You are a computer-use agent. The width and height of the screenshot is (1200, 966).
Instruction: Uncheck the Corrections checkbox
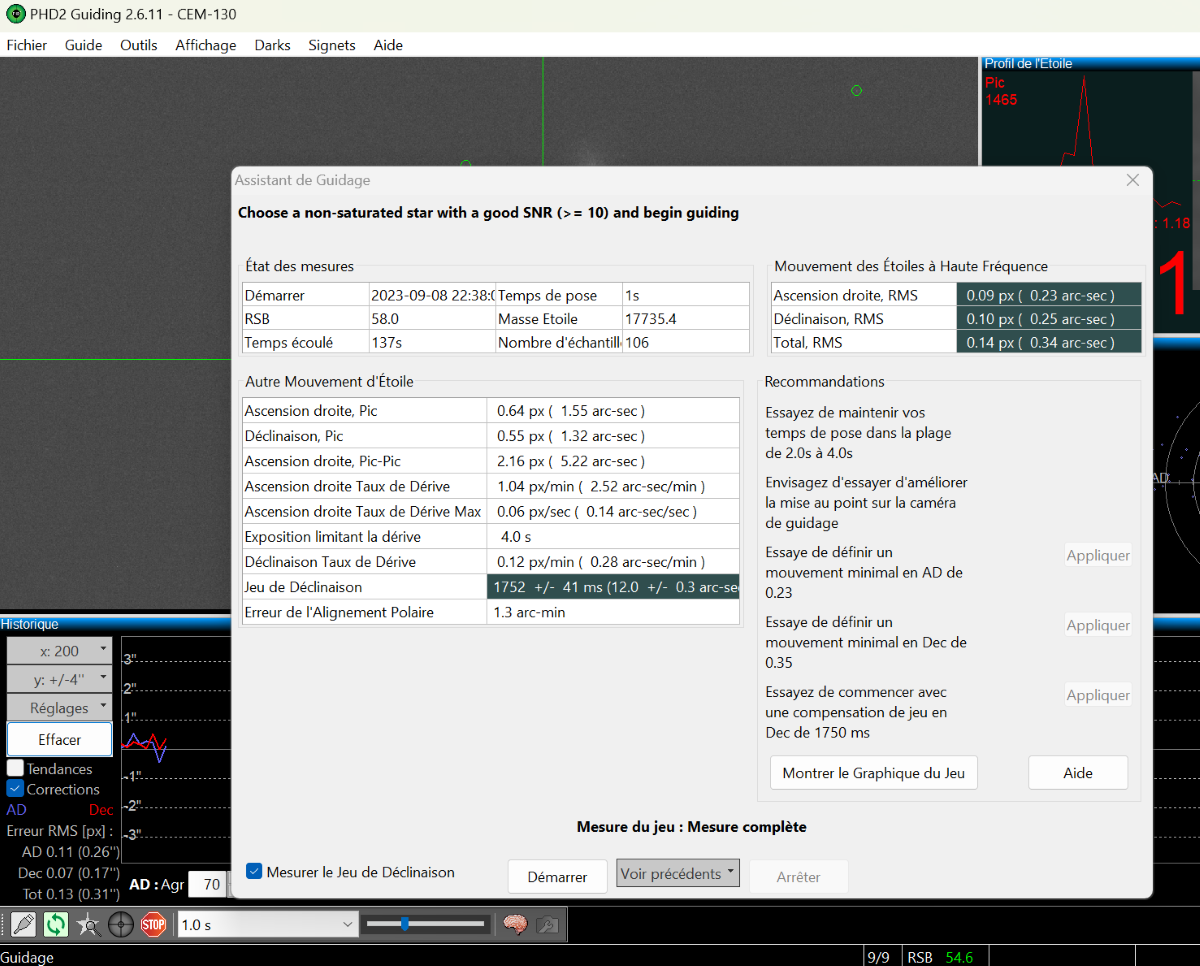tap(16, 789)
